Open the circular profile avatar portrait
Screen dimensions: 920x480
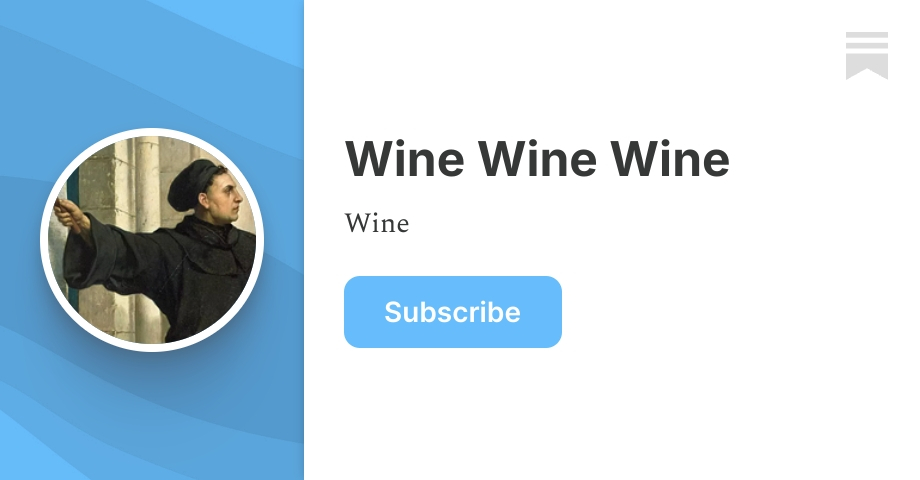(x=152, y=239)
